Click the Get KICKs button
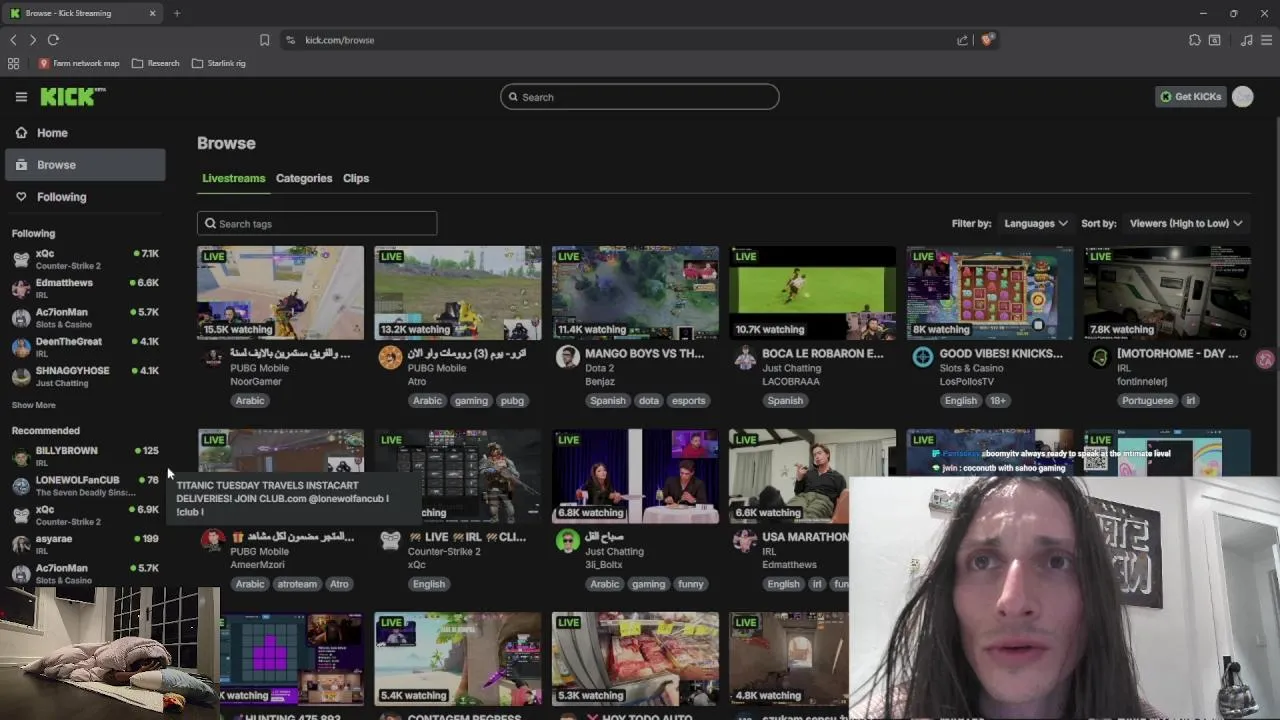The height and width of the screenshot is (720, 1280). [1190, 97]
